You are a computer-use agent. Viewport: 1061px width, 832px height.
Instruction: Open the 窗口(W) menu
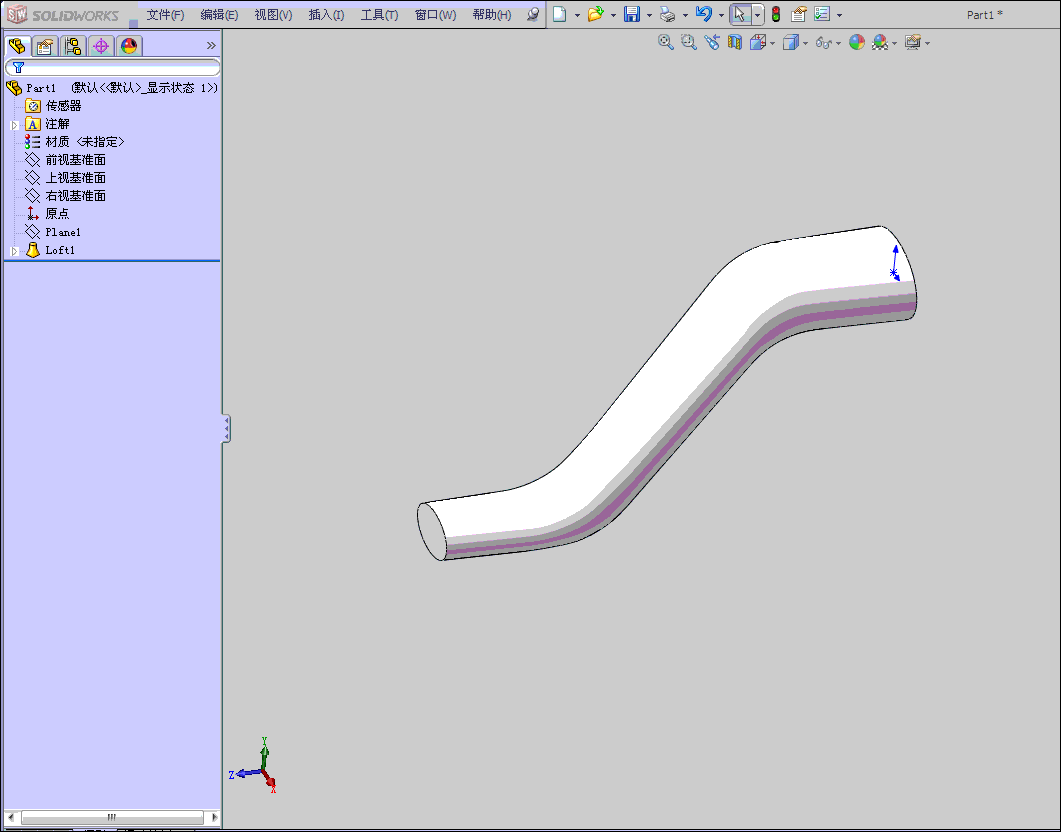tap(435, 15)
